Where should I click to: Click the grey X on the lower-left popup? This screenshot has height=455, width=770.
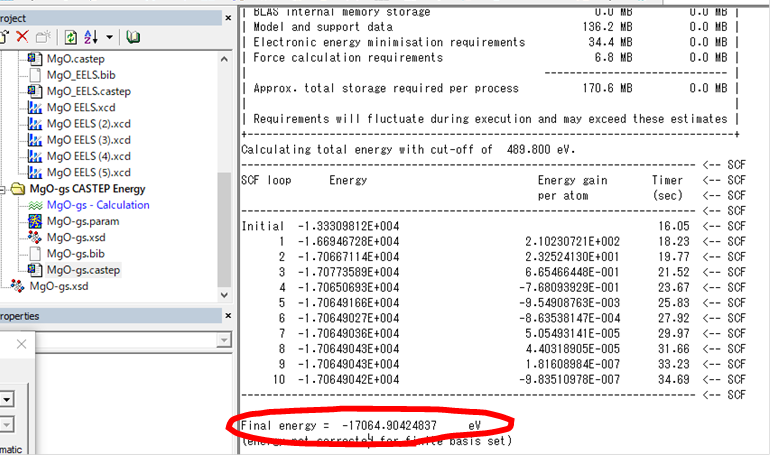[x=21, y=344]
